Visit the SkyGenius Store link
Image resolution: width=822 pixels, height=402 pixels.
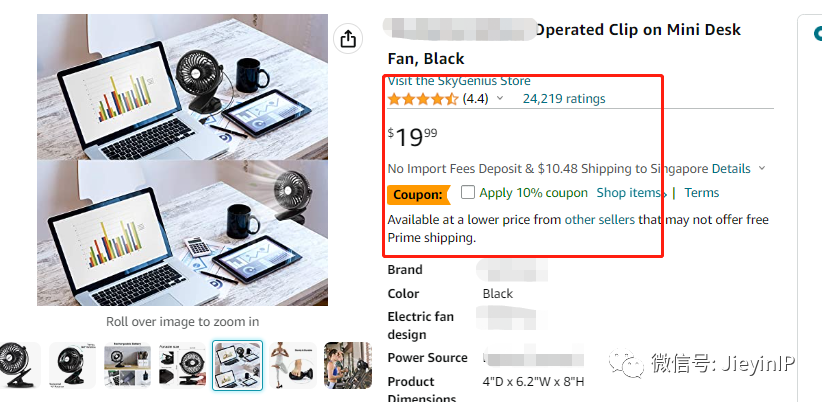pos(459,81)
